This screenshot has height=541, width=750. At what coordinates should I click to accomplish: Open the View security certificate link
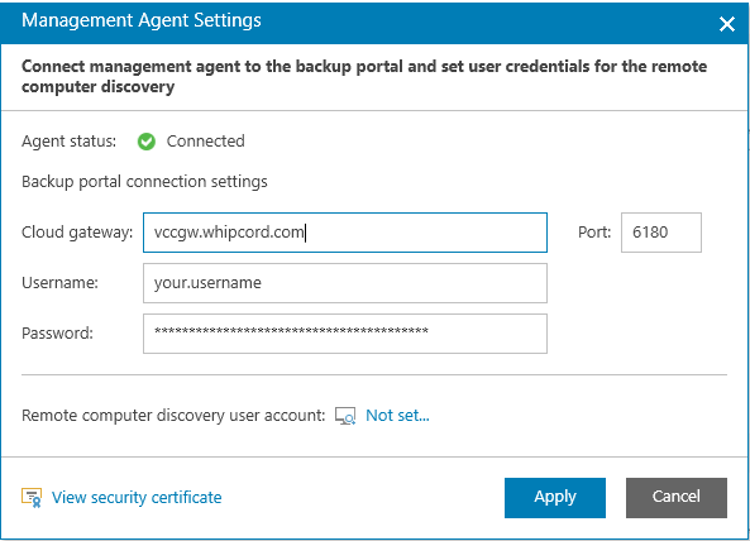coord(137,497)
